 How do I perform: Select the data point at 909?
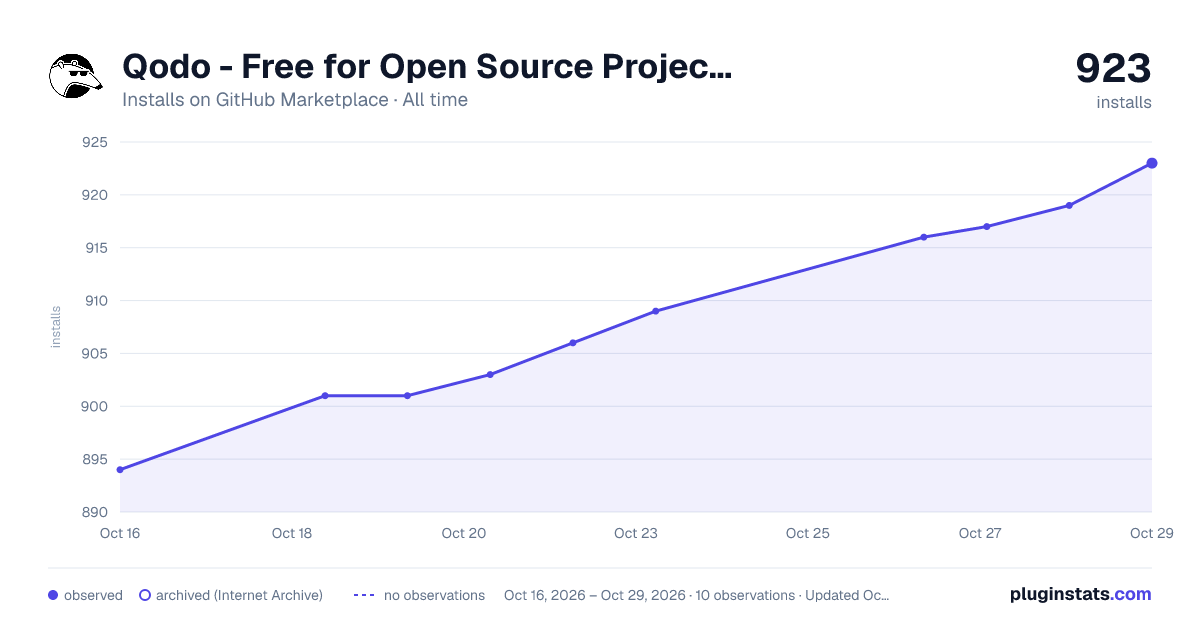coord(656,311)
